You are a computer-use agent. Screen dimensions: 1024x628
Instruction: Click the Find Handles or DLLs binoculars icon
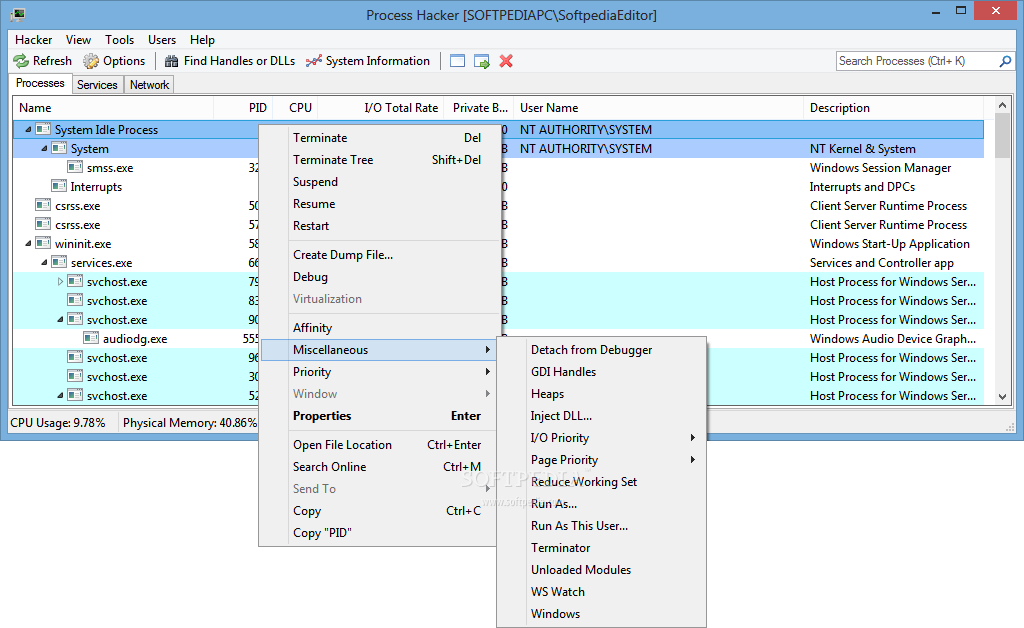tap(171, 61)
